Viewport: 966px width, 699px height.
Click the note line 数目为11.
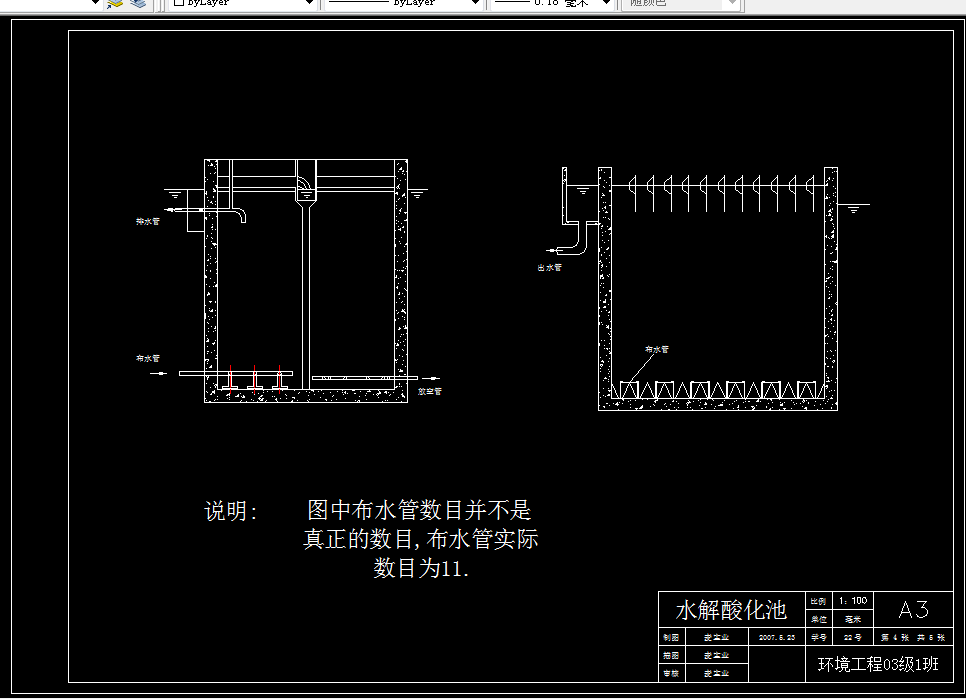[421, 568]
